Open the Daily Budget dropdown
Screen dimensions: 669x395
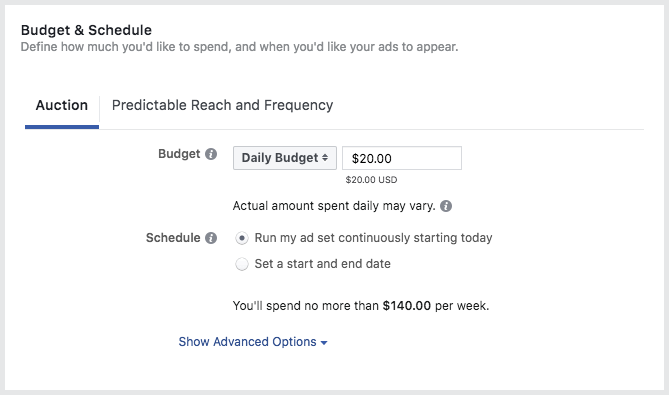pos(285,158)
